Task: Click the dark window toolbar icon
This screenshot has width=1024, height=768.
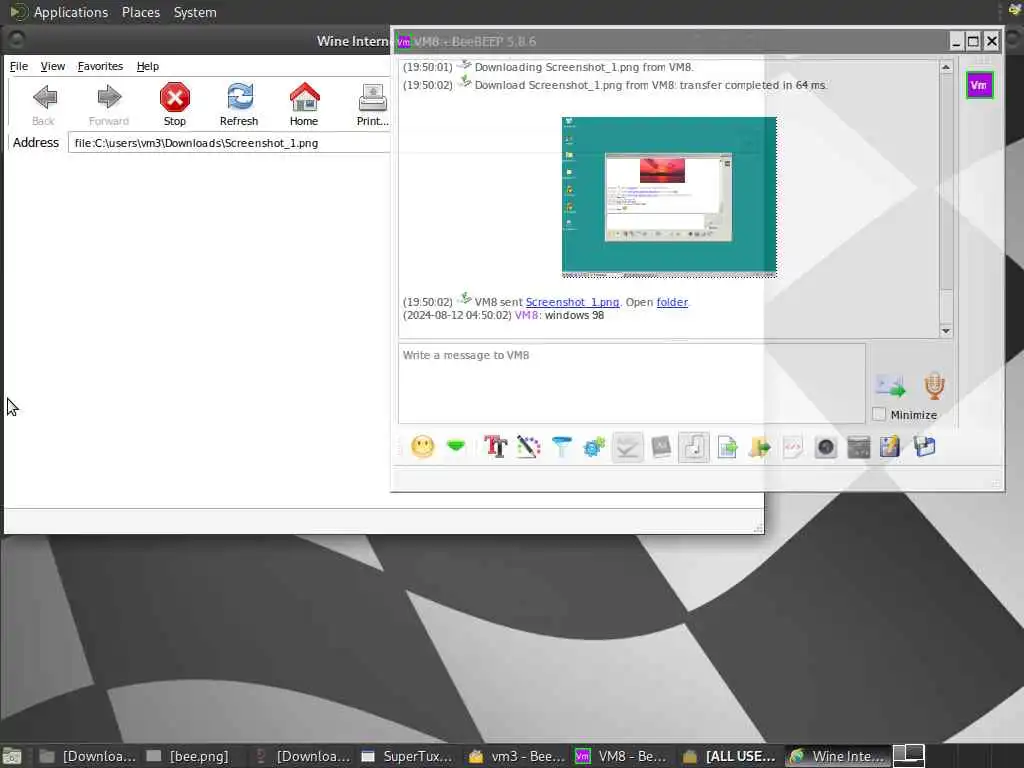Action: (859, 447)
